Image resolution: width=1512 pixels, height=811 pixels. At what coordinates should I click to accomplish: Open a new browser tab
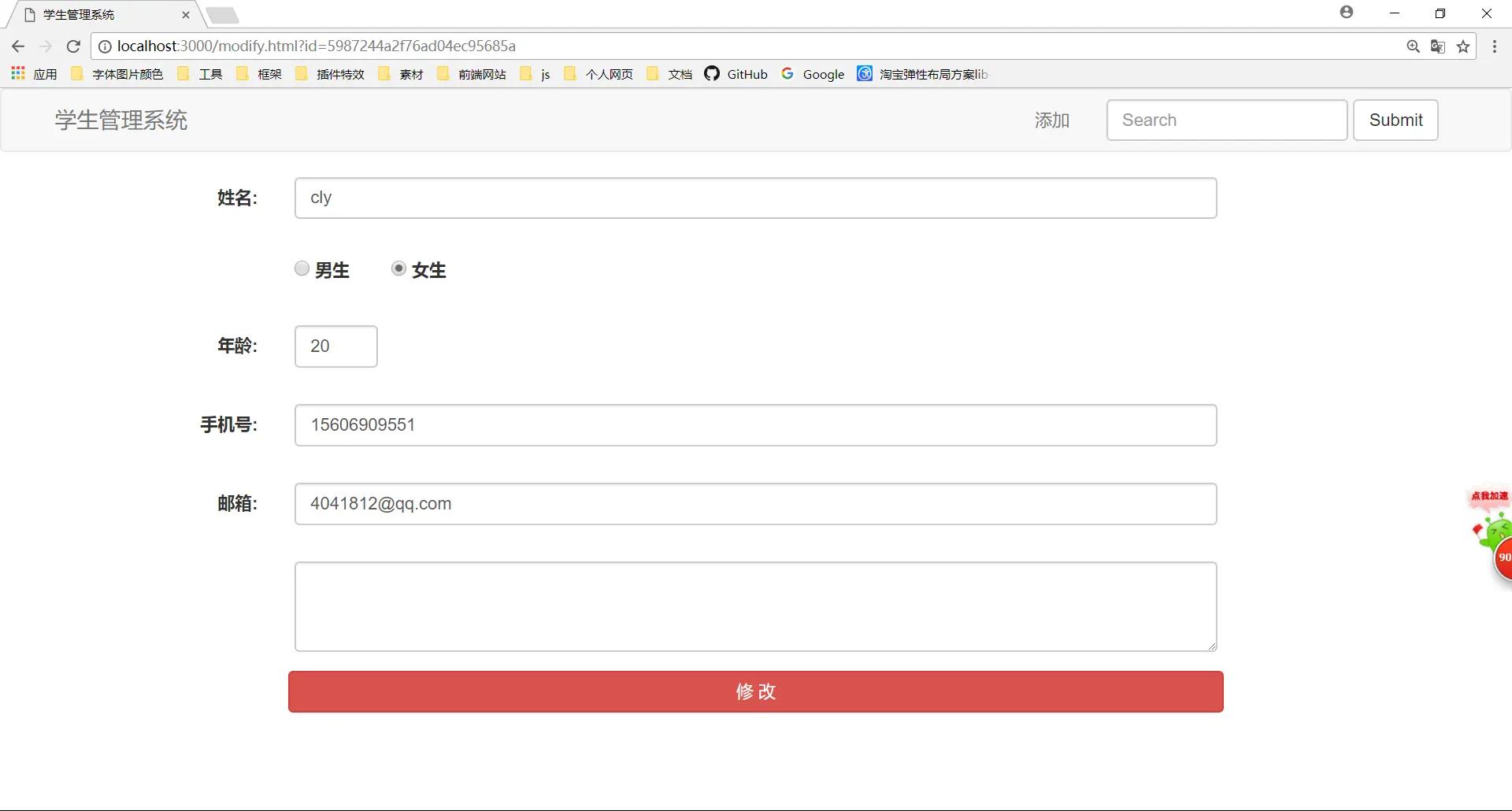click(223, 15)
